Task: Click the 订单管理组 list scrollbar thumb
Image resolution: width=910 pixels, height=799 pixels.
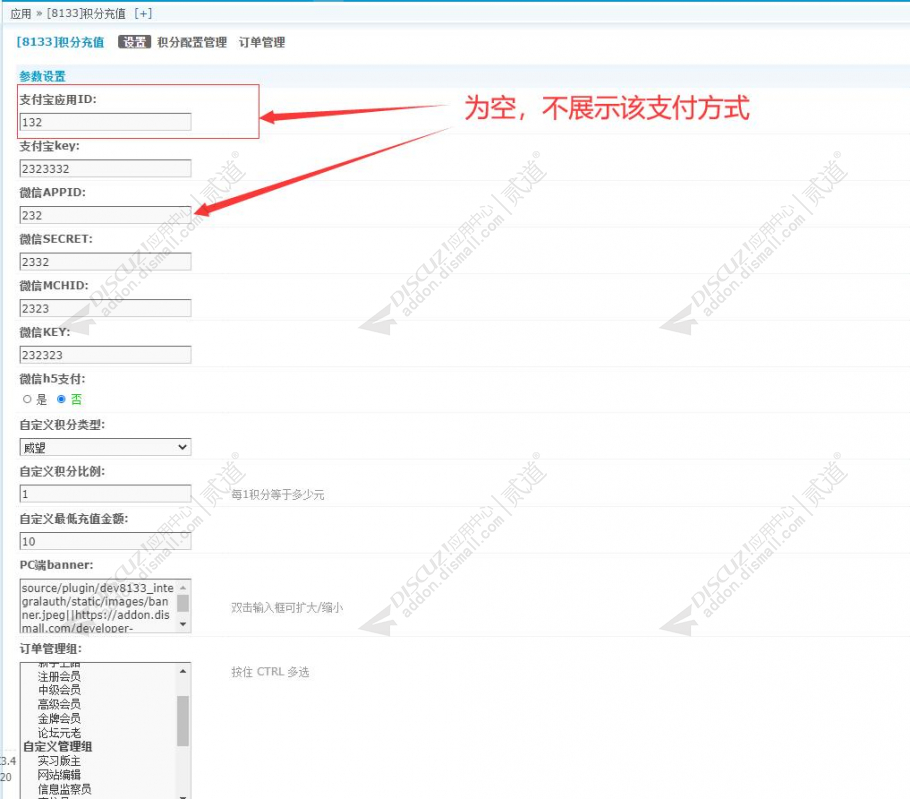Action: coord(183,721)
